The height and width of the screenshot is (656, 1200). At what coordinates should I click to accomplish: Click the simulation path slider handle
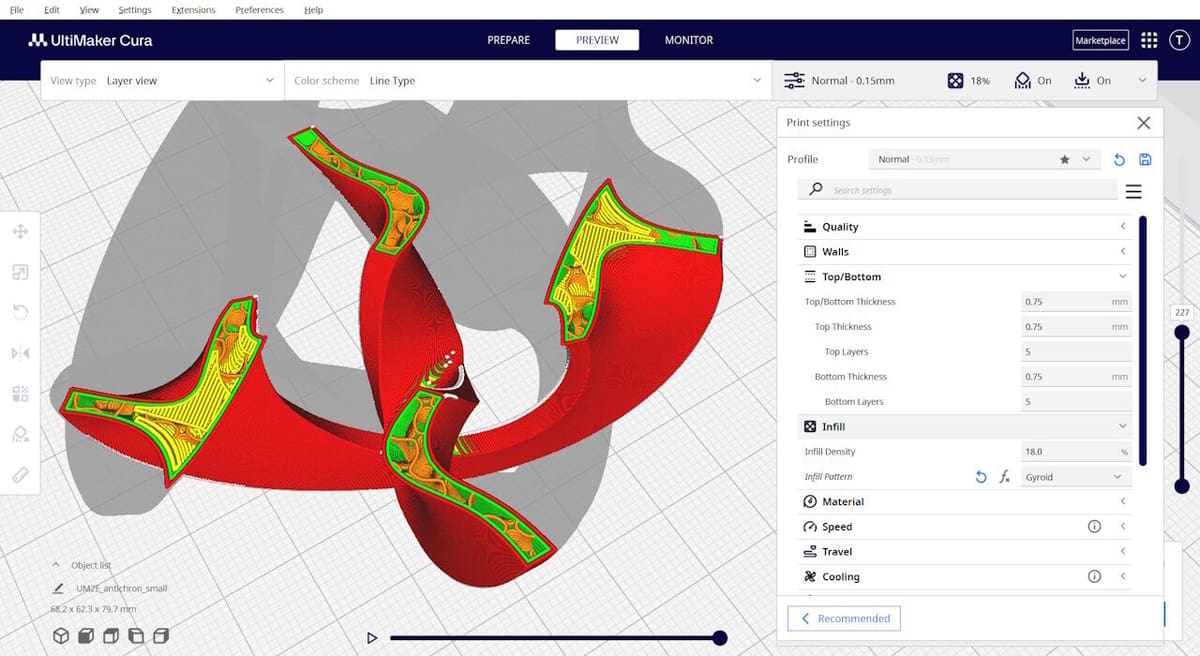tap(720, 638)
